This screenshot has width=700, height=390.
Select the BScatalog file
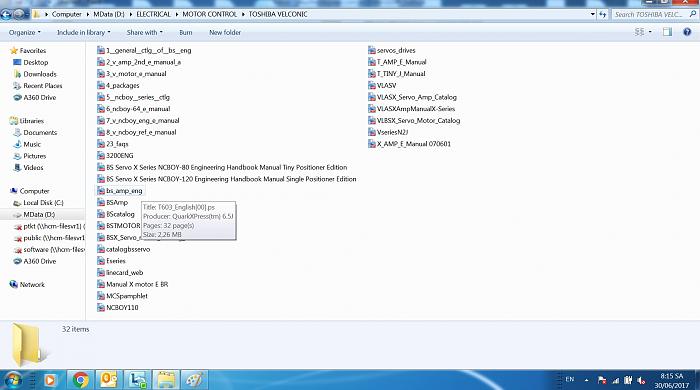coord(116,214)
